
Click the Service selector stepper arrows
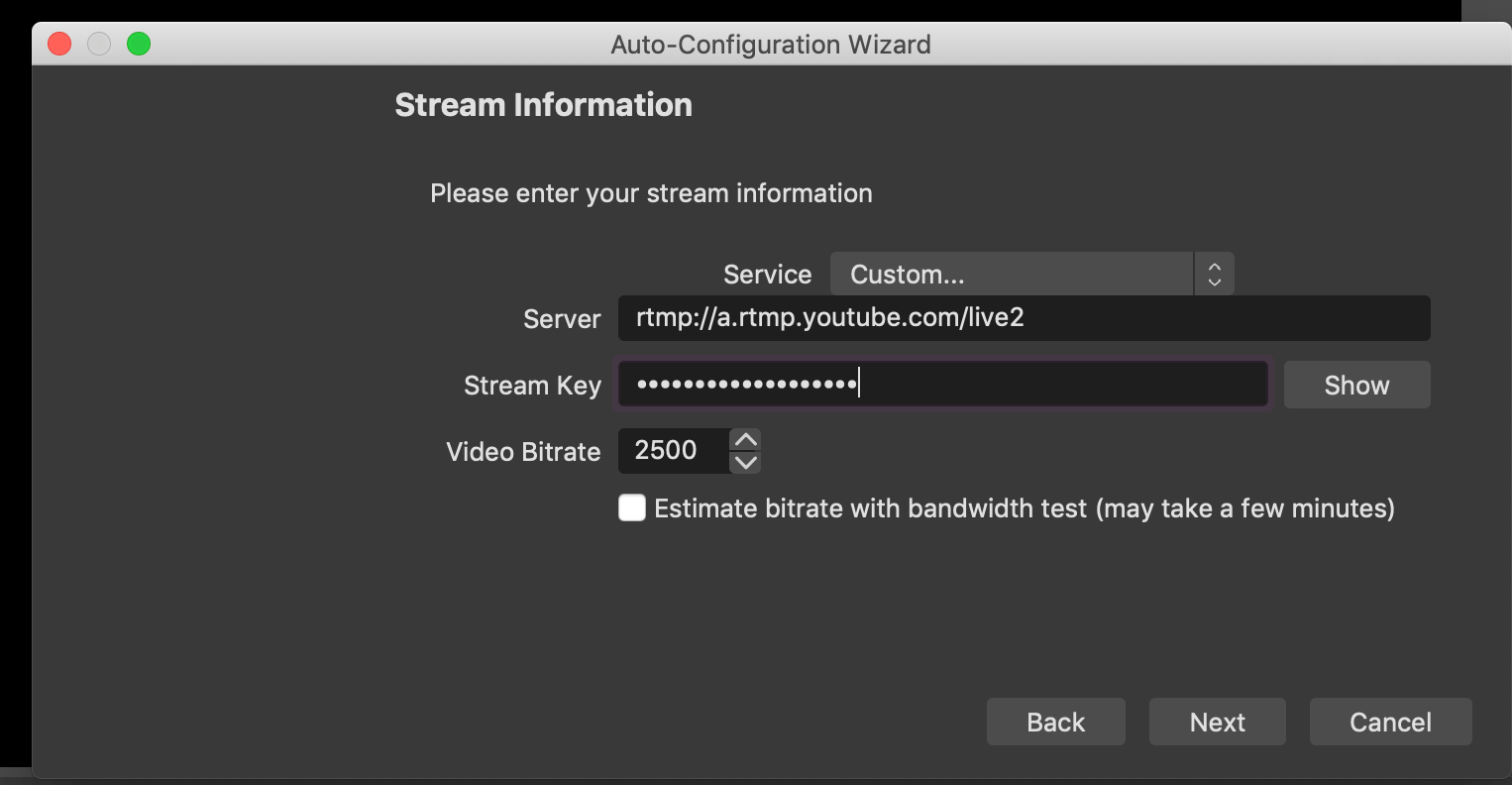[x=1214, y=274]
